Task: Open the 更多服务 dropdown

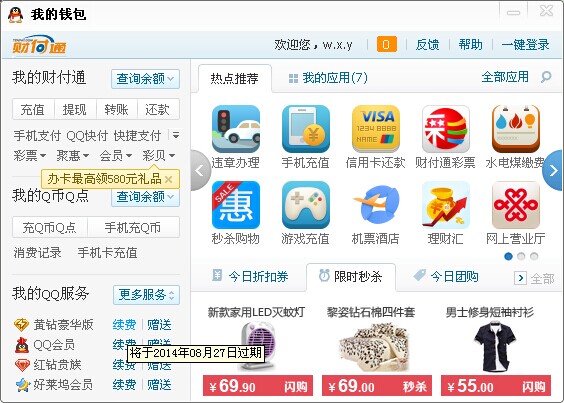Action: [146, 295]
